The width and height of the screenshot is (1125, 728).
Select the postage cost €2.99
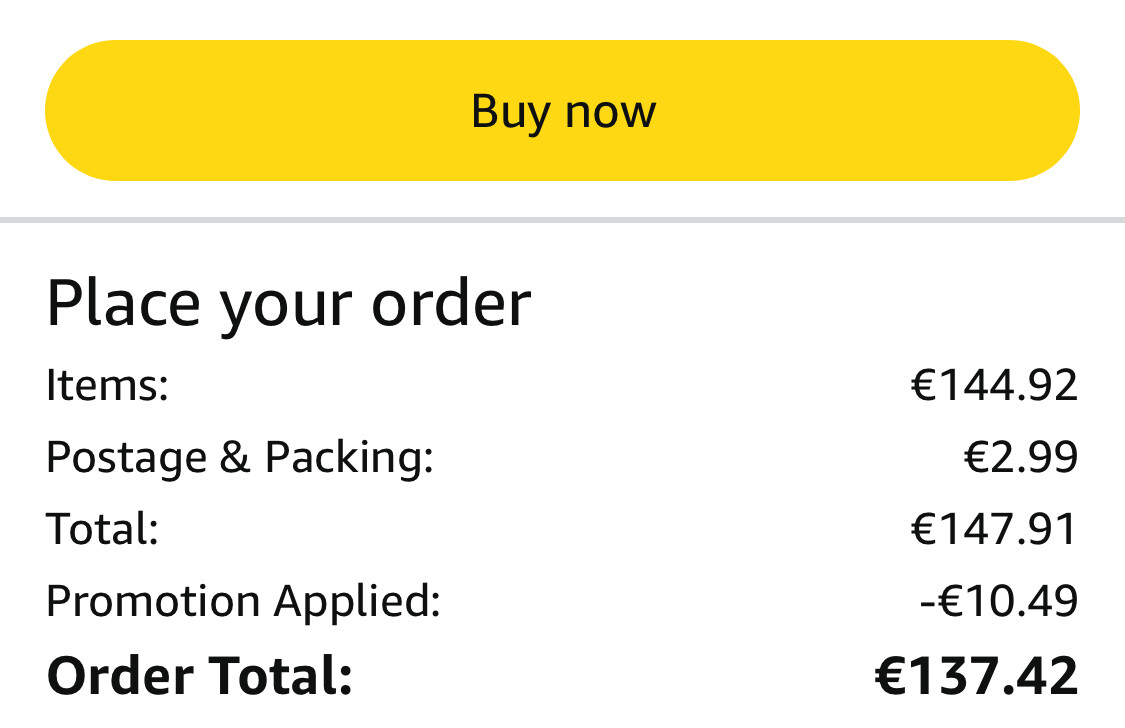pos(1020,457)
